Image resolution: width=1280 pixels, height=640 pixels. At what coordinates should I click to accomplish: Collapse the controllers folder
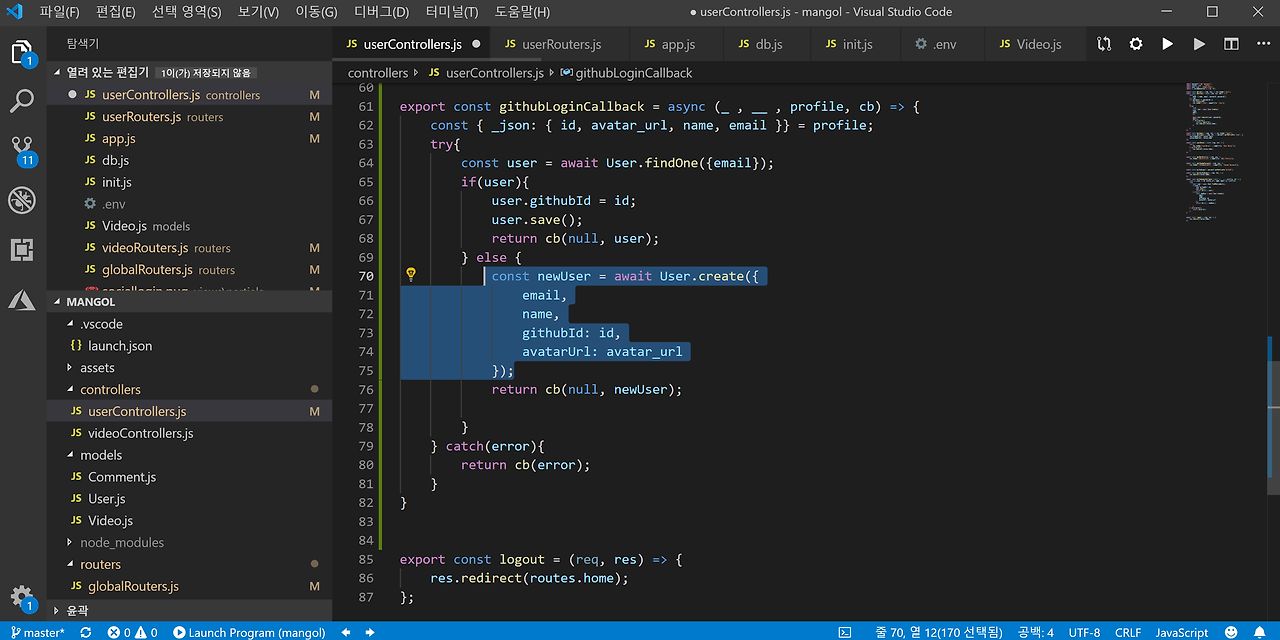pyautogui.click(x=190, y=389)
